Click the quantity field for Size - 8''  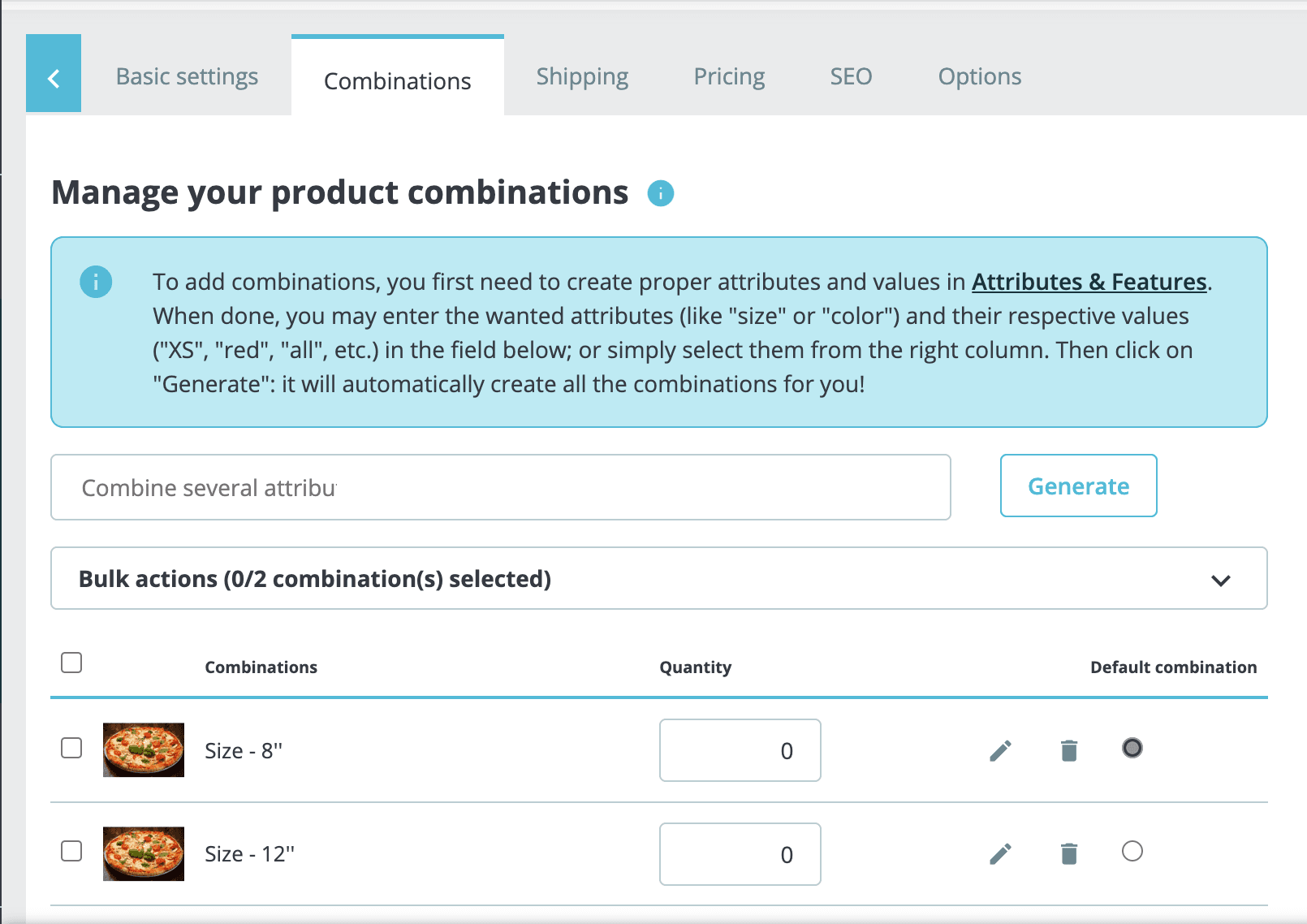tap(740, 750)
